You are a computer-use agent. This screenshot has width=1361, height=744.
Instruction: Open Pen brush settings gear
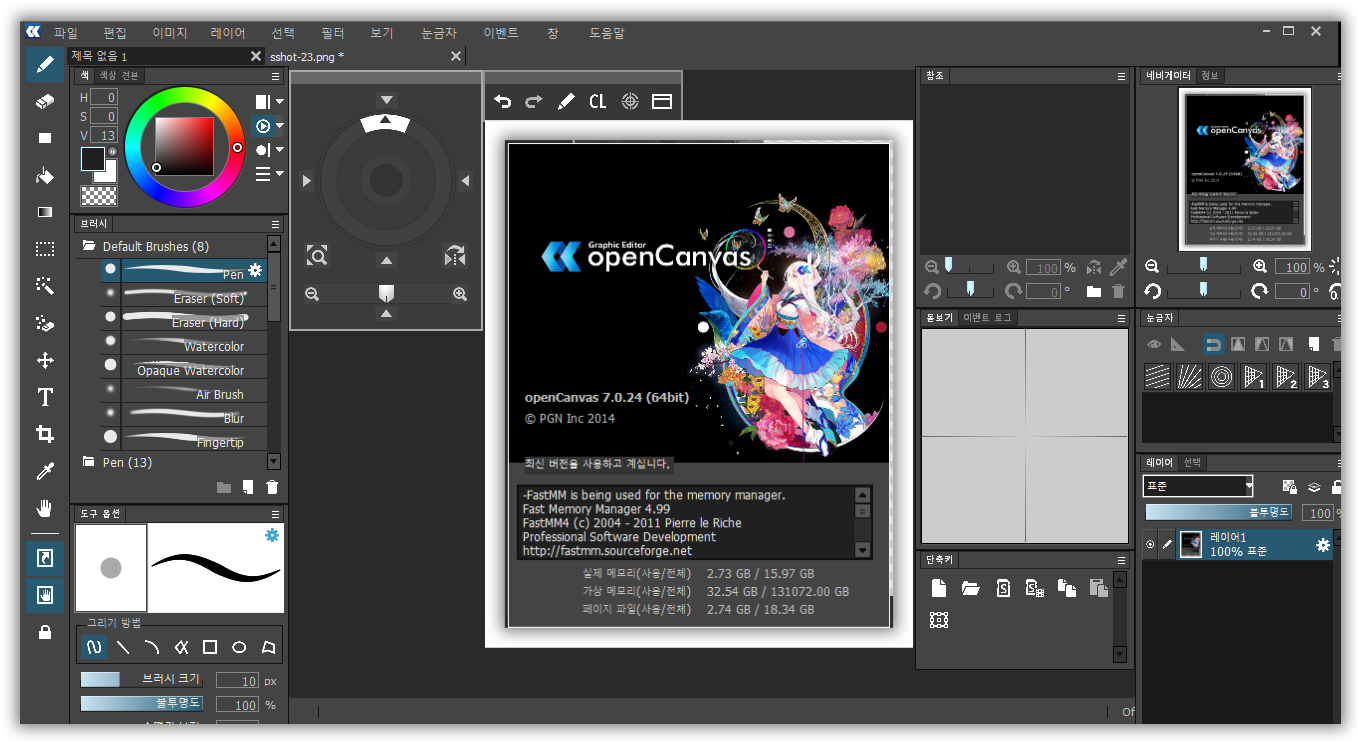255,270
